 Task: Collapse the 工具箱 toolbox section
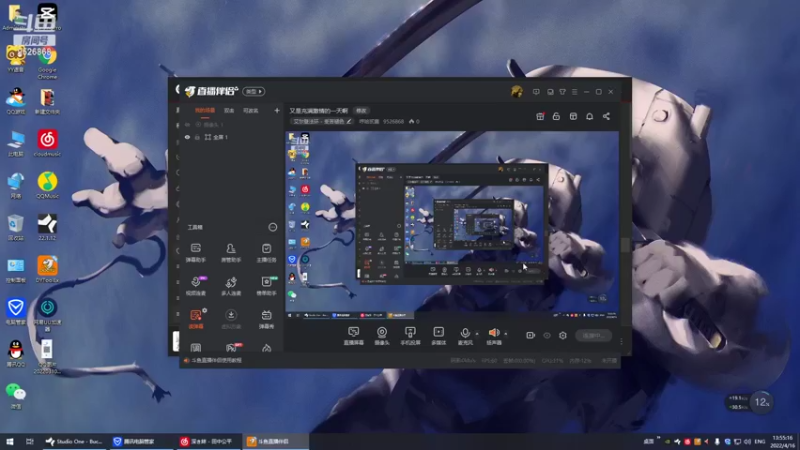coord(273,227)
